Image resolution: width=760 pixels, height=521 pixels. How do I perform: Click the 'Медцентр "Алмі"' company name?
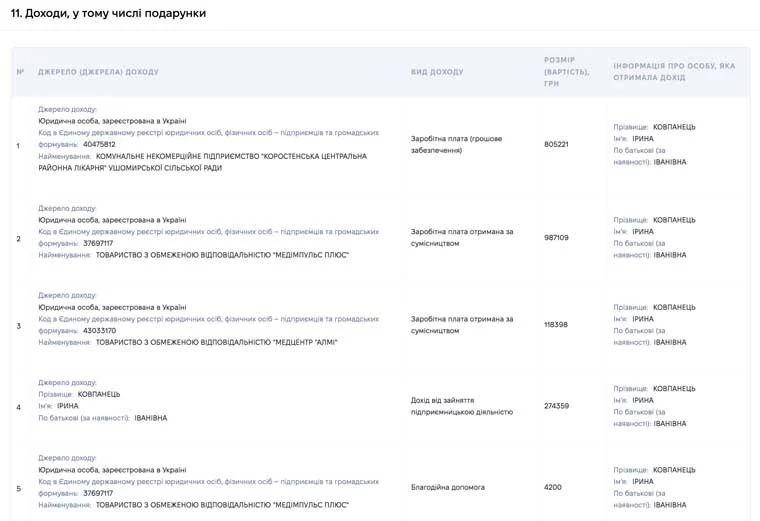point(305,342)
